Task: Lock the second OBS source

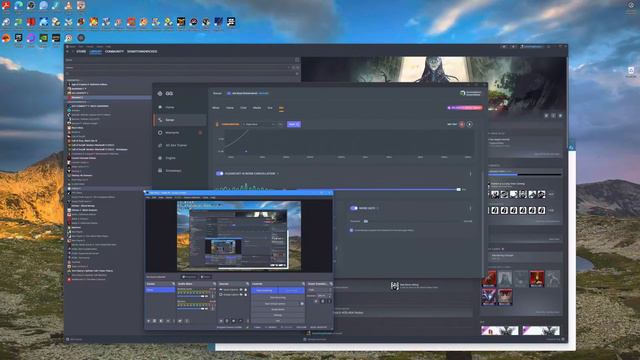Action: coord(246,295)
